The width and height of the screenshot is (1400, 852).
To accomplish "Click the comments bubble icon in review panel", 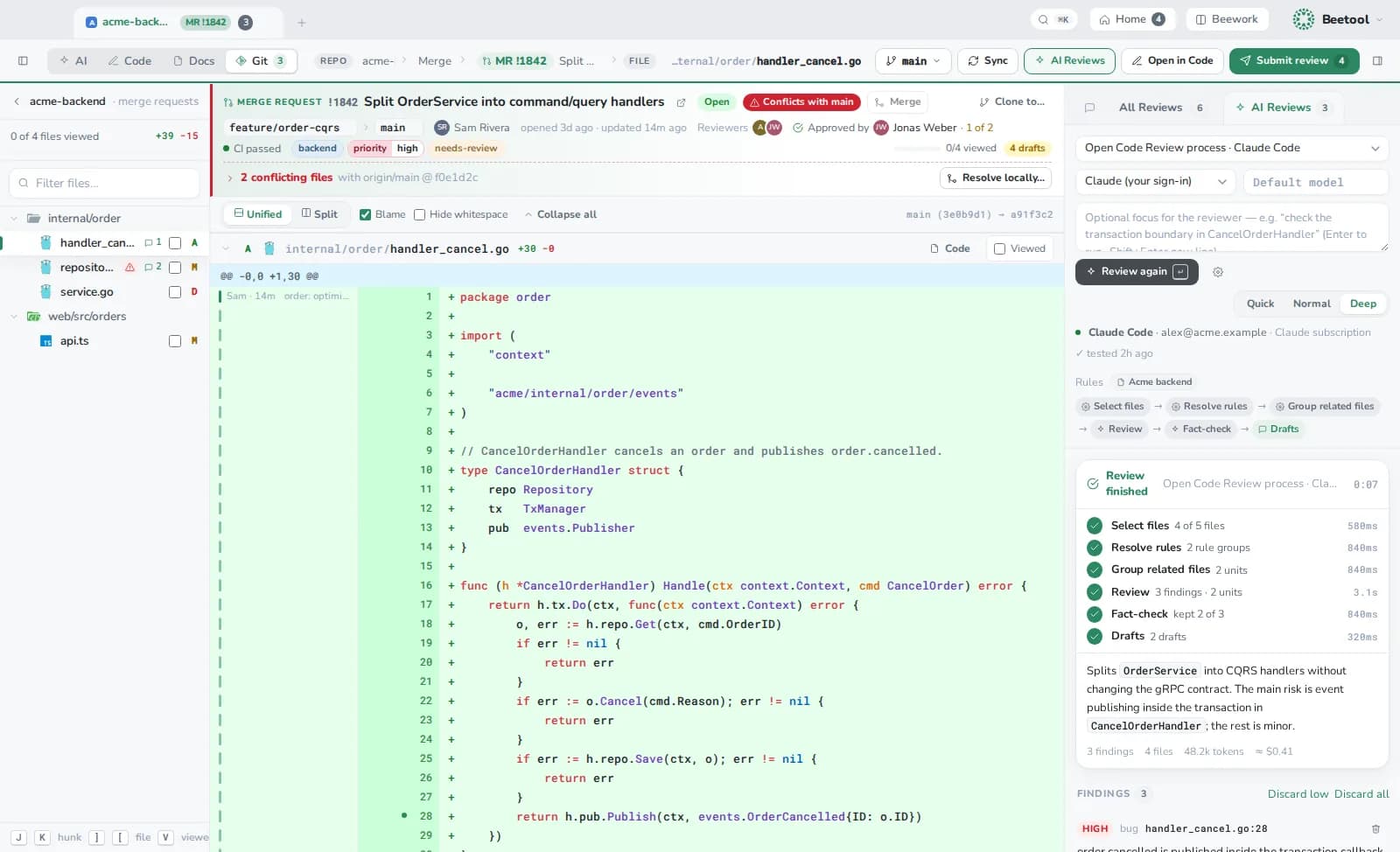I will click(x=1089, y=108).
